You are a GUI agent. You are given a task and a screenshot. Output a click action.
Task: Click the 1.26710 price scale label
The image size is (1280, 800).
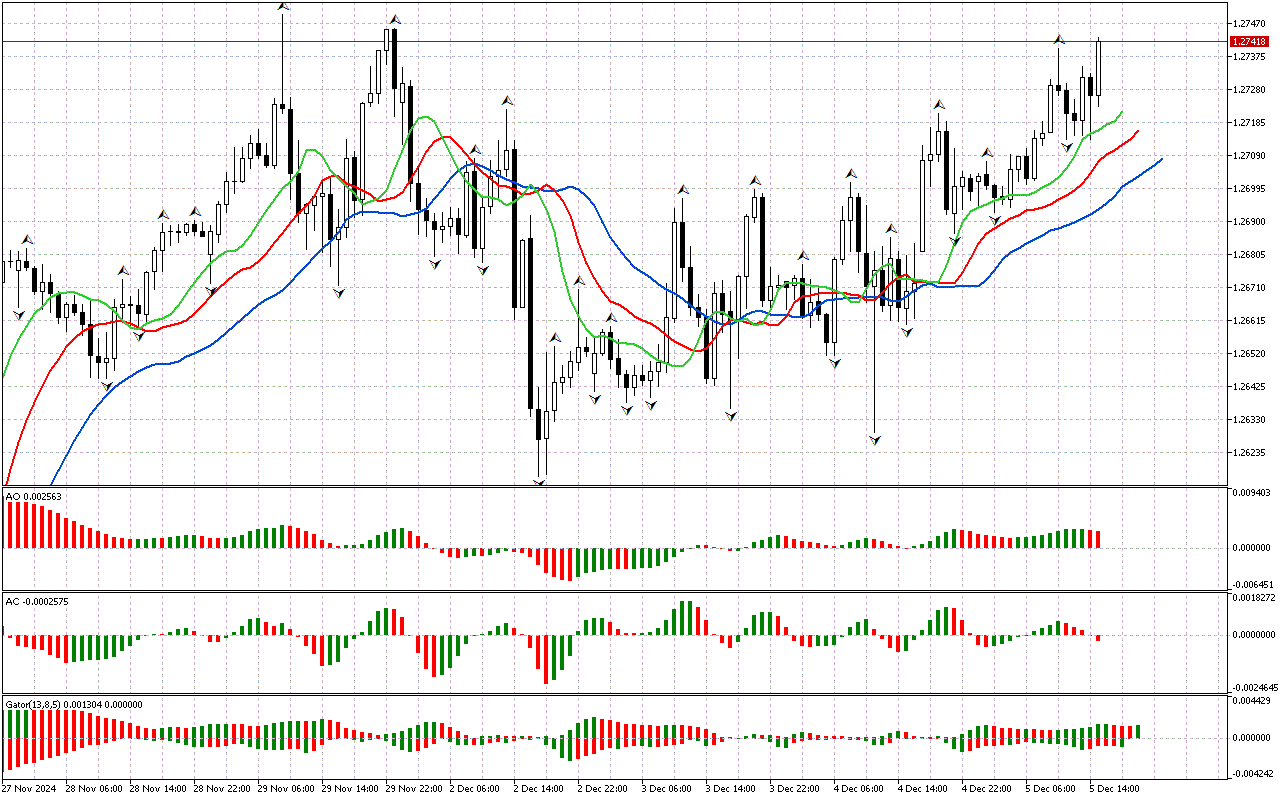(x=1250, y=288)
